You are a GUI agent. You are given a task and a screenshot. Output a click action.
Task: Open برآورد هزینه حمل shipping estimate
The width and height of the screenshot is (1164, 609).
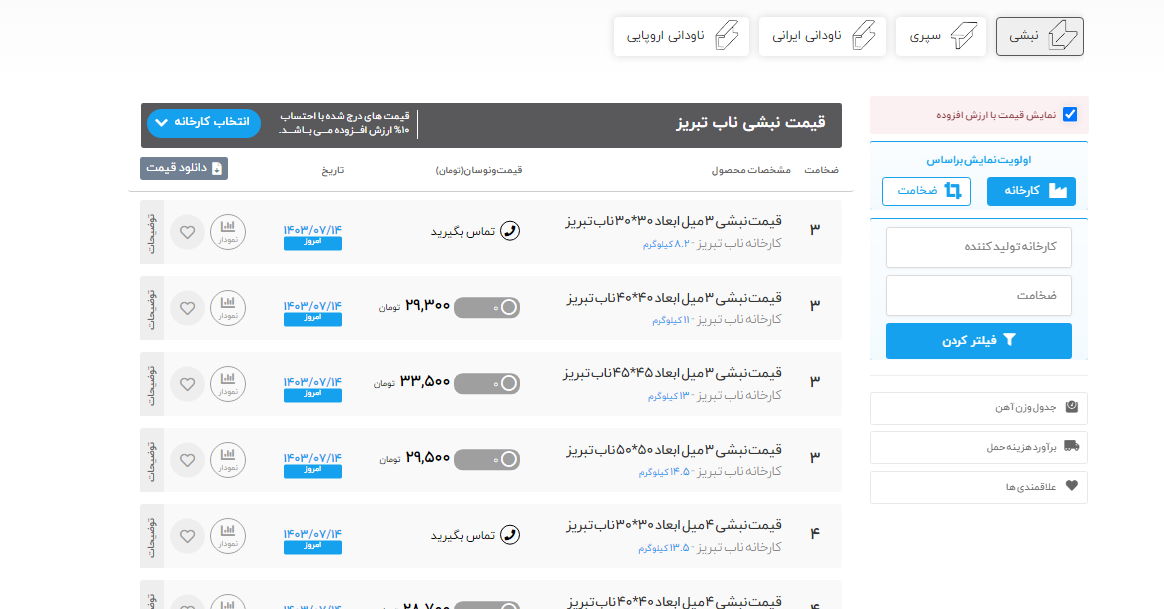[x=978, y=447]
